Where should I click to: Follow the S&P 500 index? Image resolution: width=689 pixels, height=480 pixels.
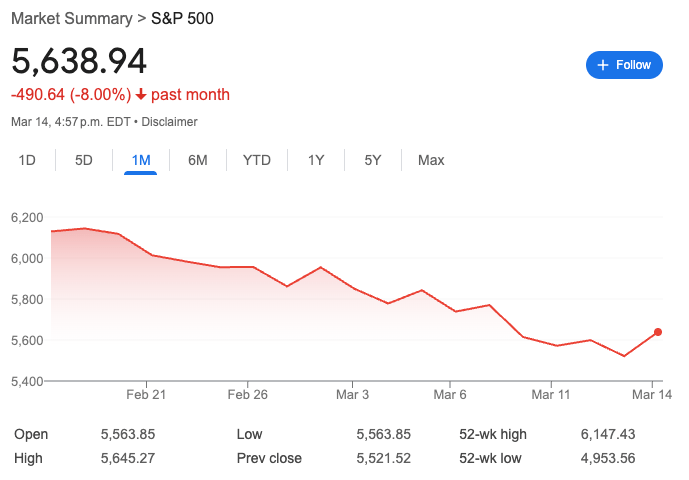click(624, 65)
